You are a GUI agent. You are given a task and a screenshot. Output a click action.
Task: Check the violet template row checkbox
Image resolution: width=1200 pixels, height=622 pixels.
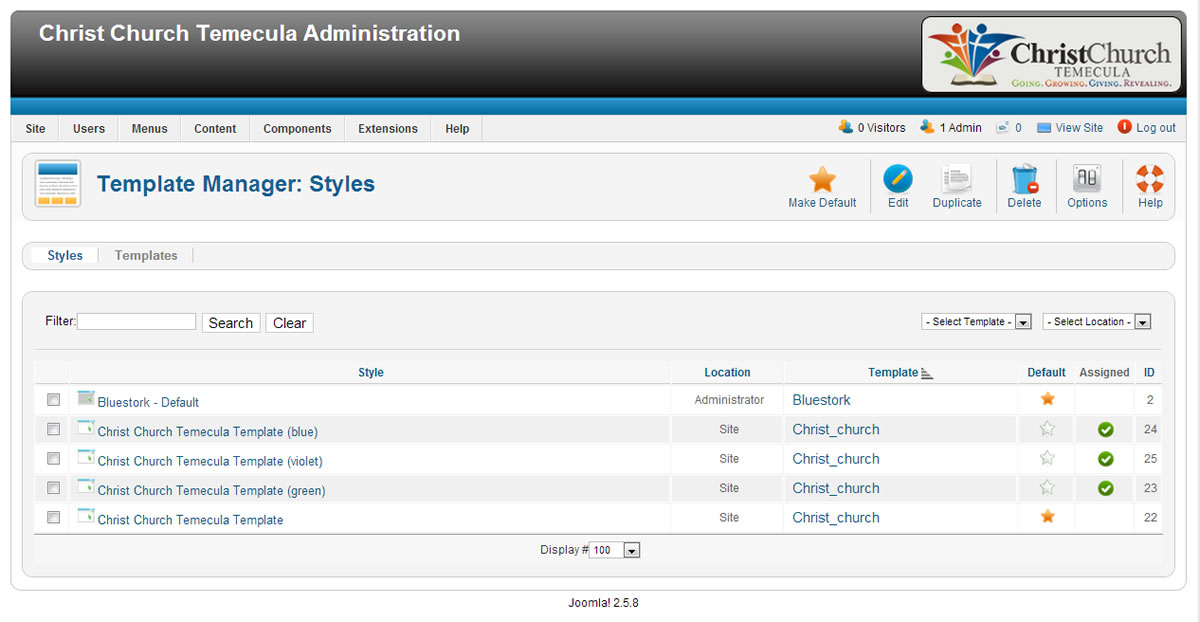click(53, 459)
